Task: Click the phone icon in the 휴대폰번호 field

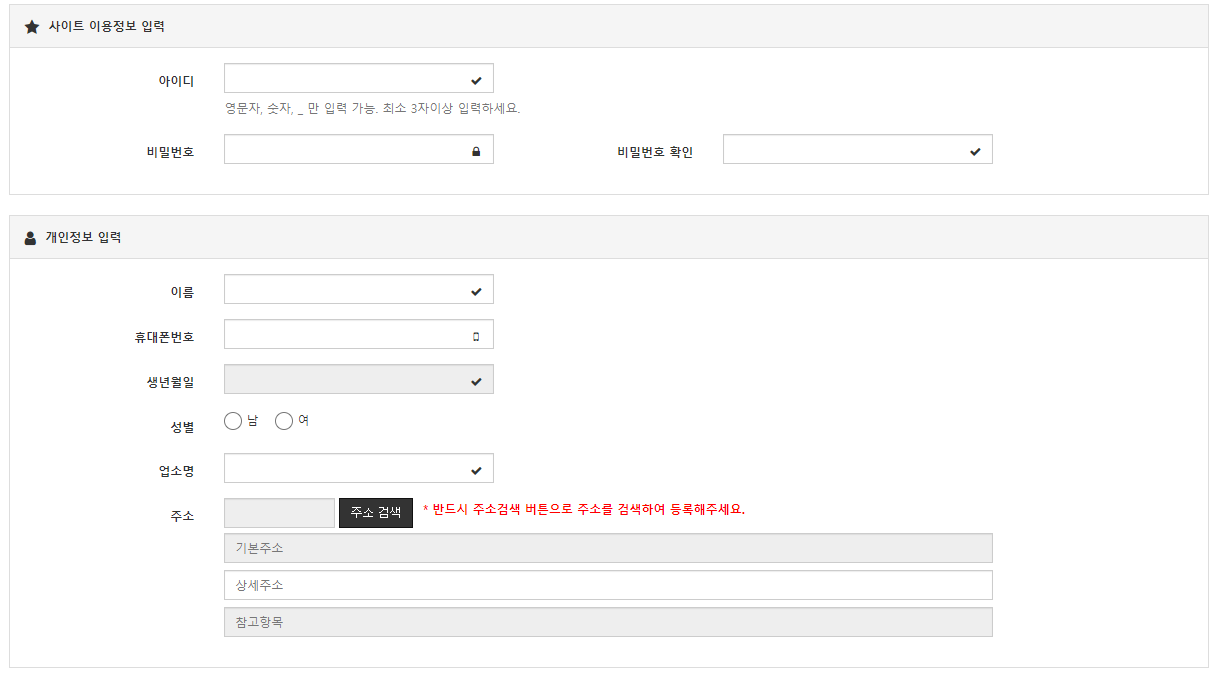Action: point(478,333)
